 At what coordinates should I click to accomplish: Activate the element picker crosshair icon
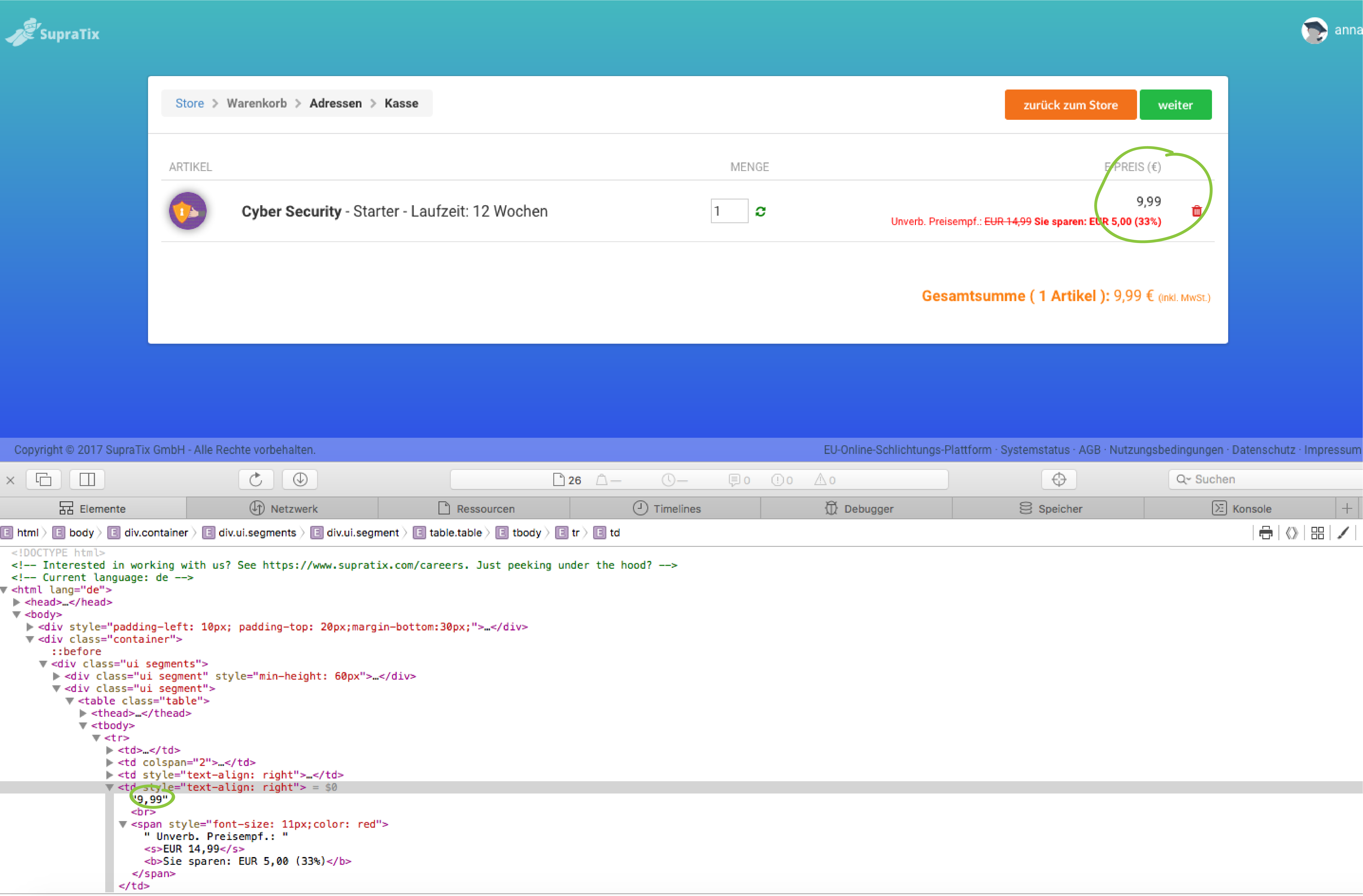(1059, 479)
